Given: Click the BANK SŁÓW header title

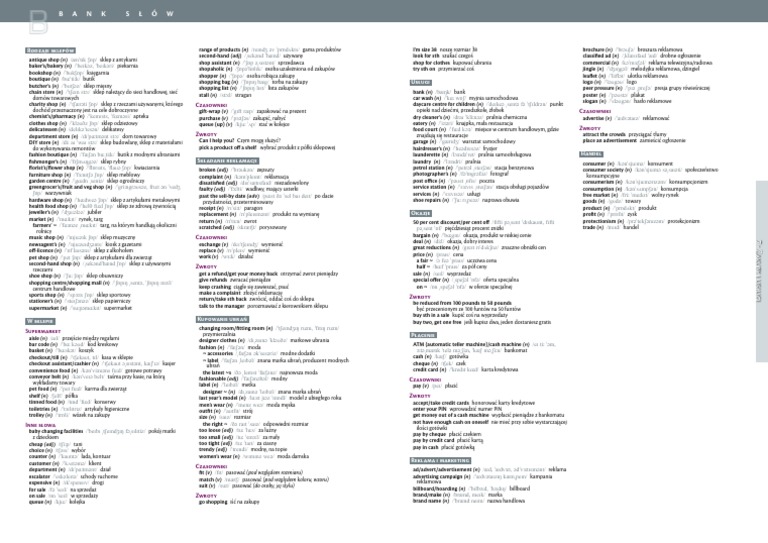Looking at the screenshot, I should tap(116, 14).
